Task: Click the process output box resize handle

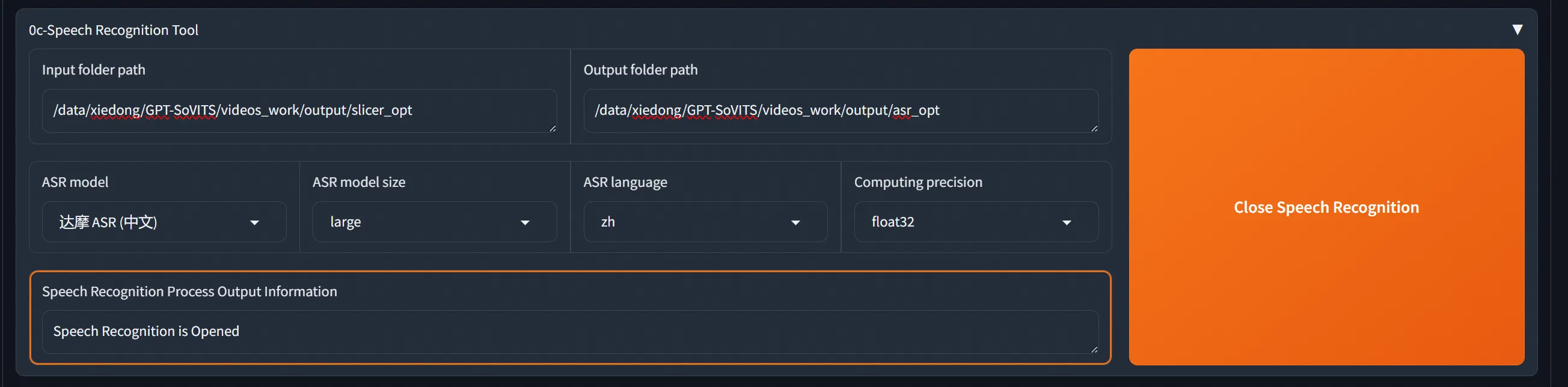Action: pos(1094,349)
